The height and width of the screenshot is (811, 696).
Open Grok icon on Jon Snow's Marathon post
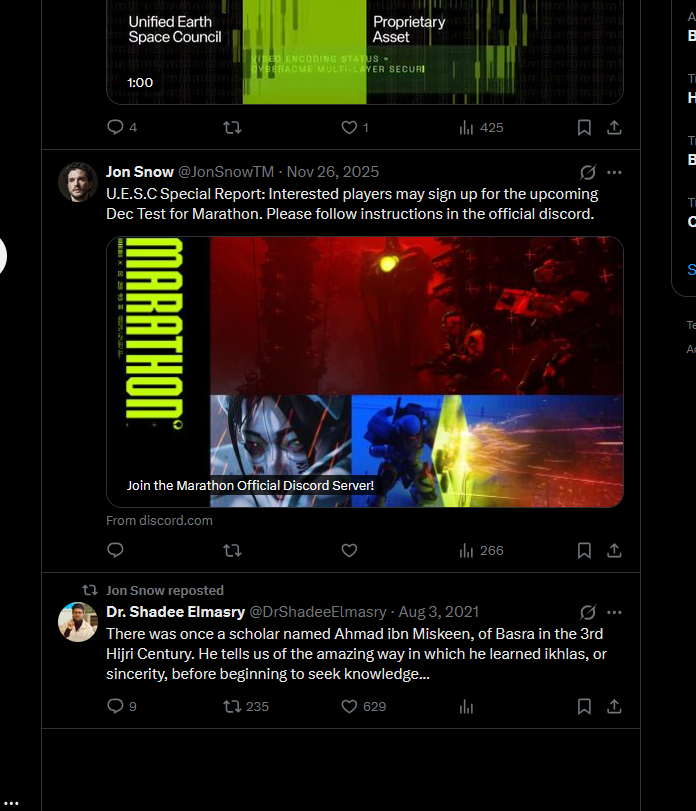click(588, 172)
